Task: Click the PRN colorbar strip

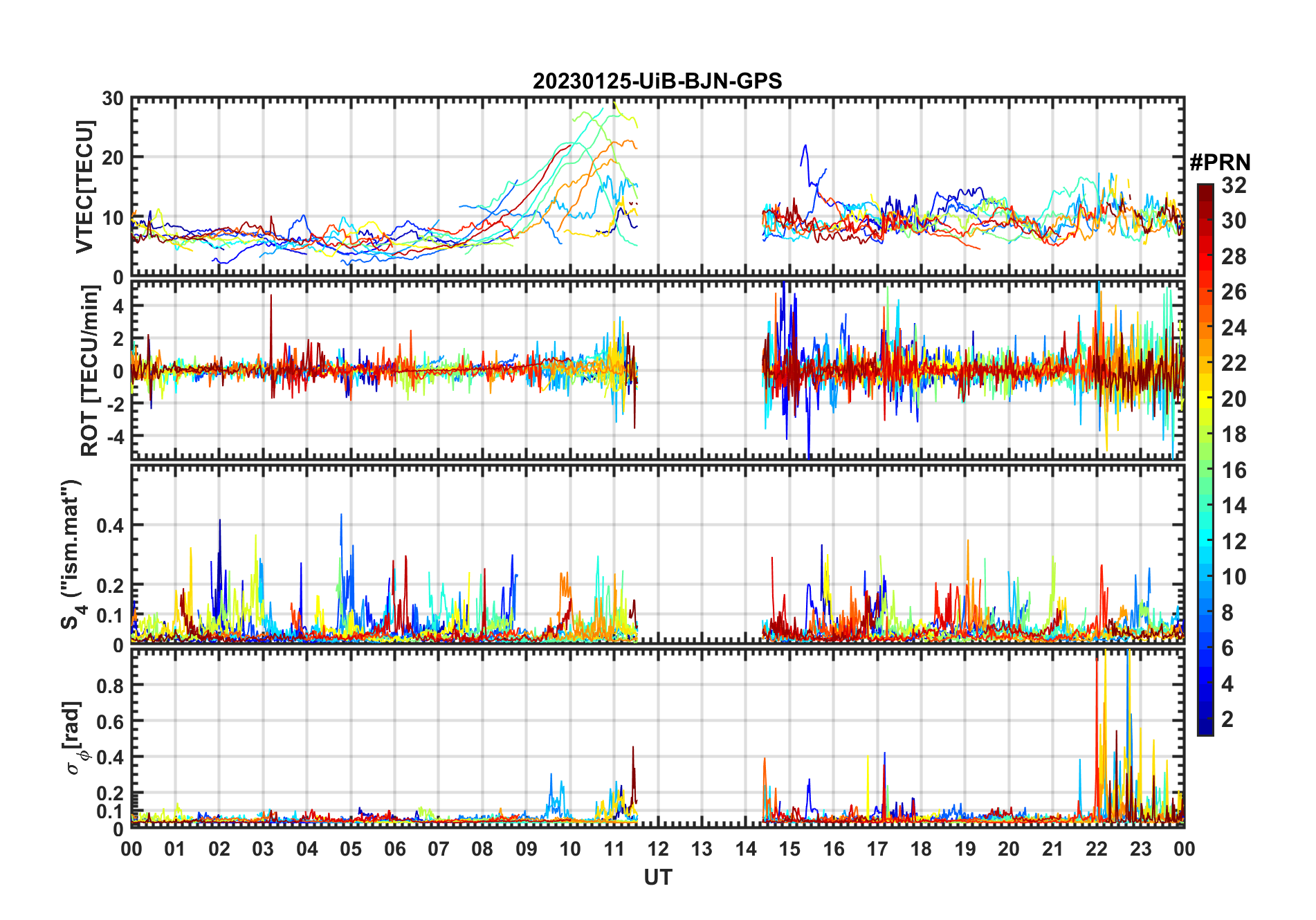Action: (1205, 459)
